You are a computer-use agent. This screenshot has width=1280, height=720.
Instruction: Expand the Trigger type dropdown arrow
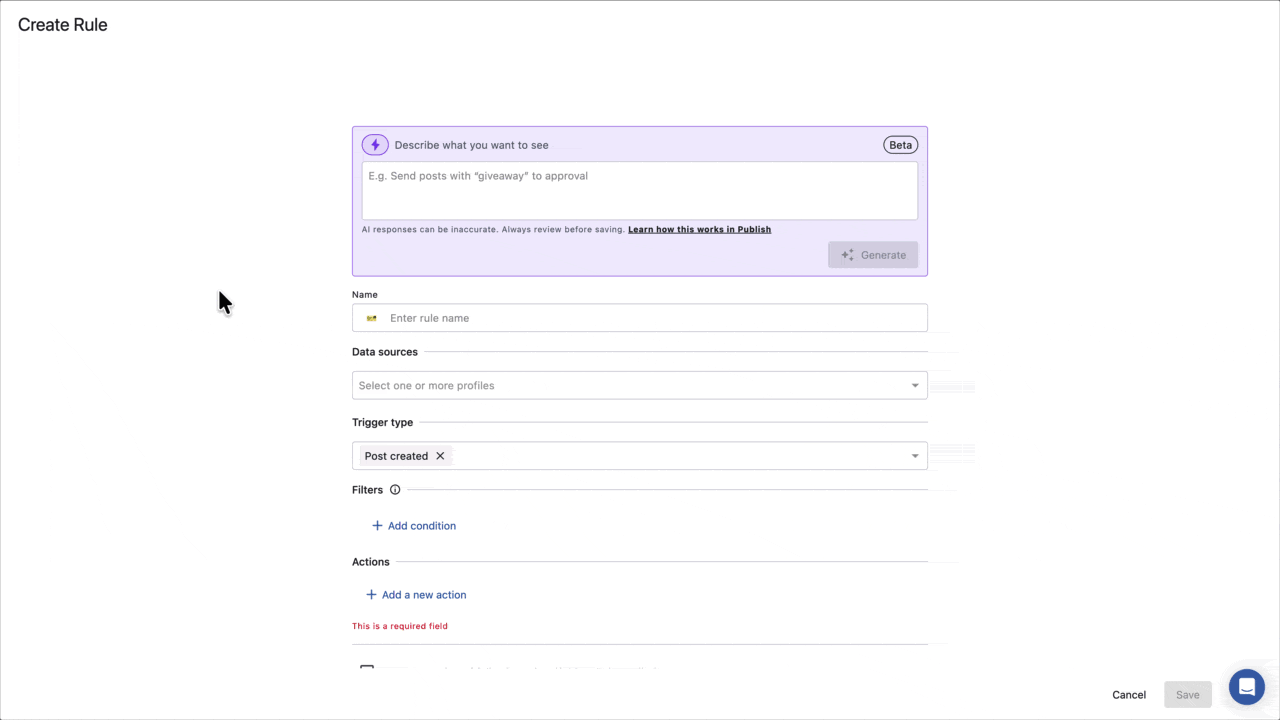(x=914, y=456)
